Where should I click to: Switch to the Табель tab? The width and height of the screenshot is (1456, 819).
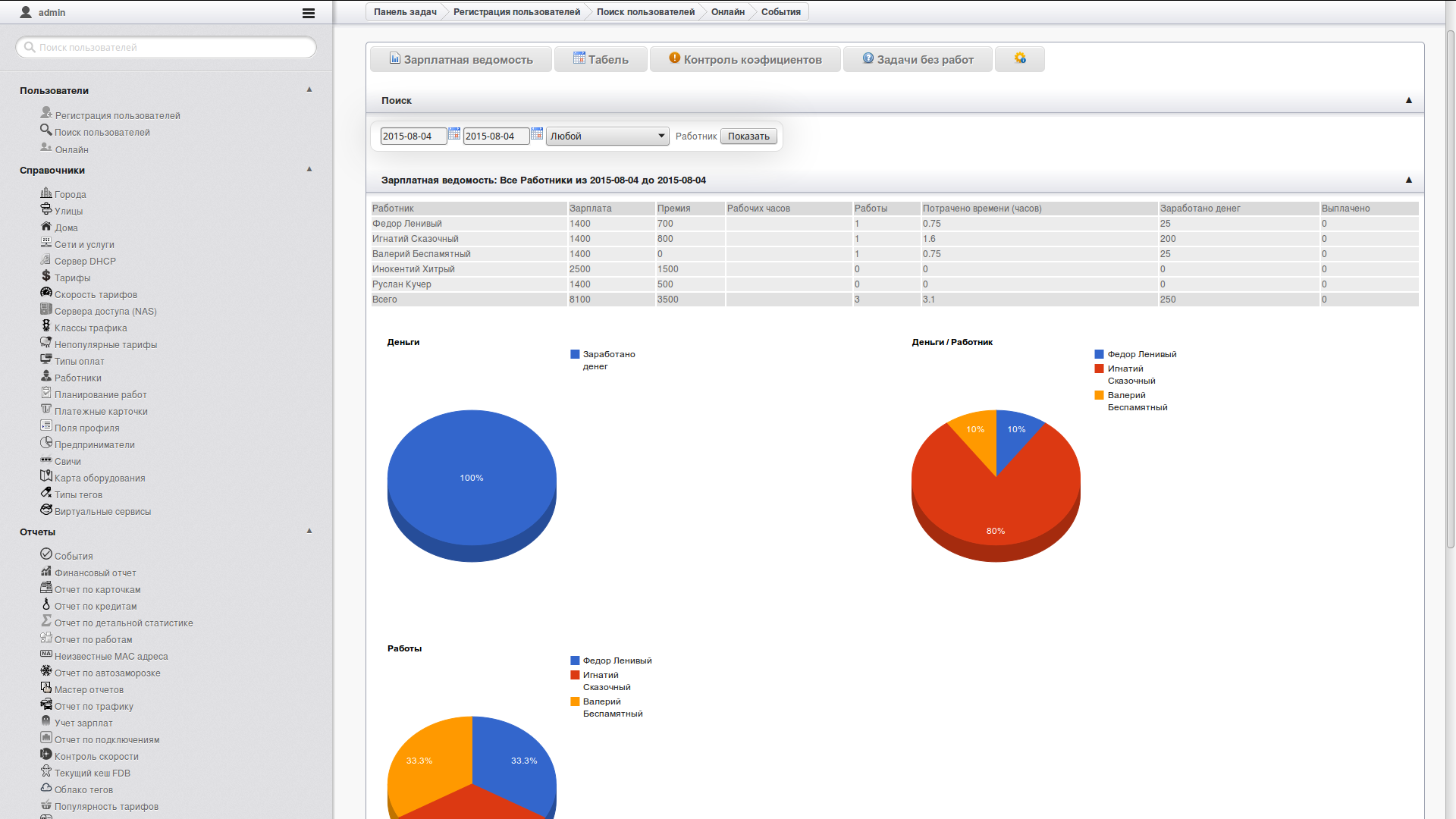601,59
